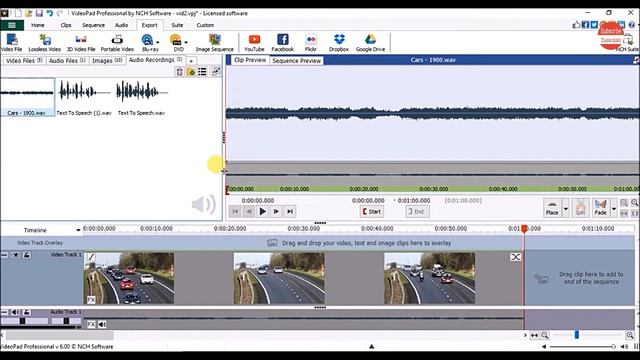Upload the video to Google Drive
Screen dimensions: 640x360
pos(370,43)
